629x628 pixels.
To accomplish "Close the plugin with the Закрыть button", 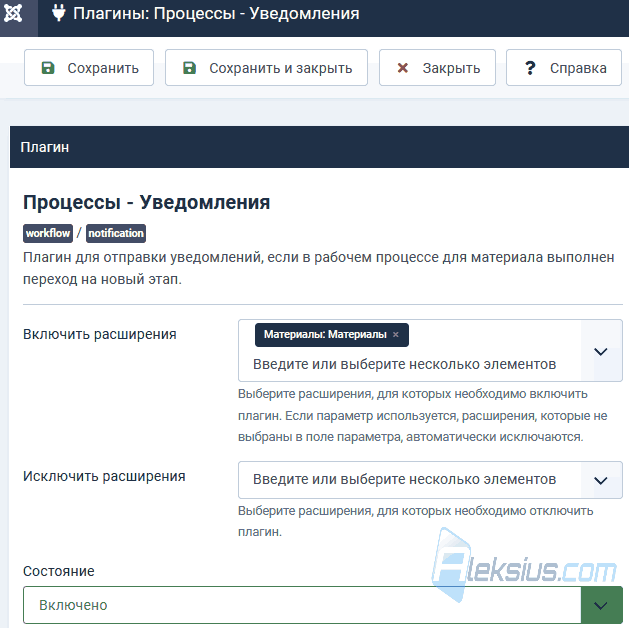I will [x=437, y=68].
